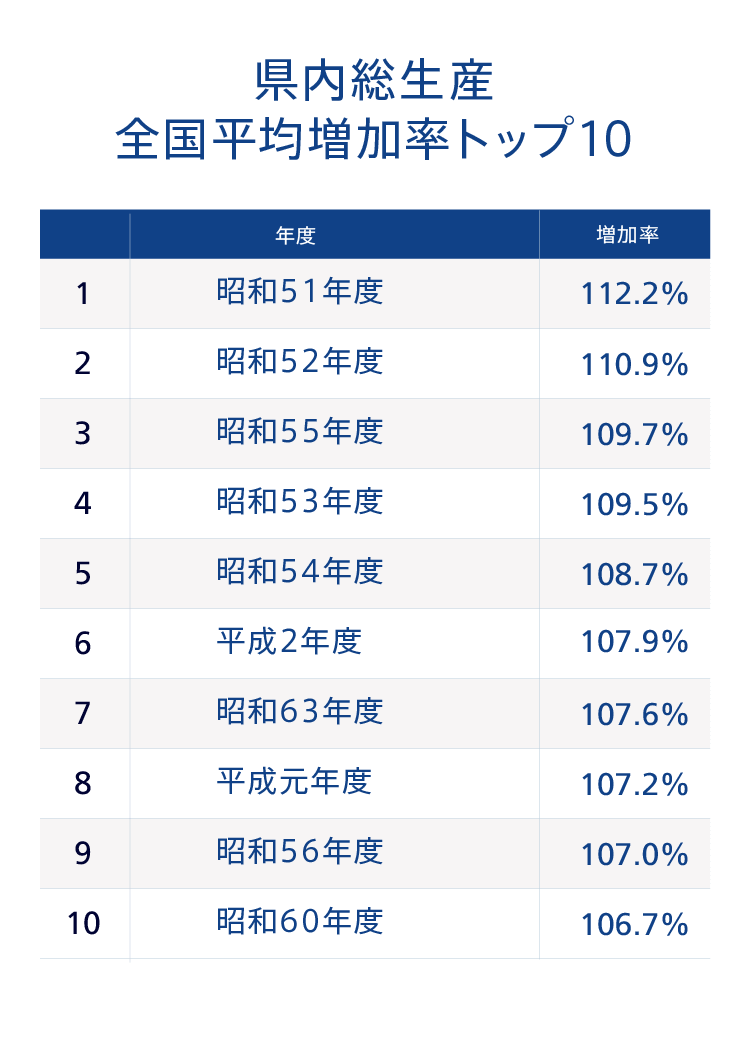The width and height of the screenshot is (751, 1044).
Task: Select the 昭和52年度 cell
Action: pos(300,362)
